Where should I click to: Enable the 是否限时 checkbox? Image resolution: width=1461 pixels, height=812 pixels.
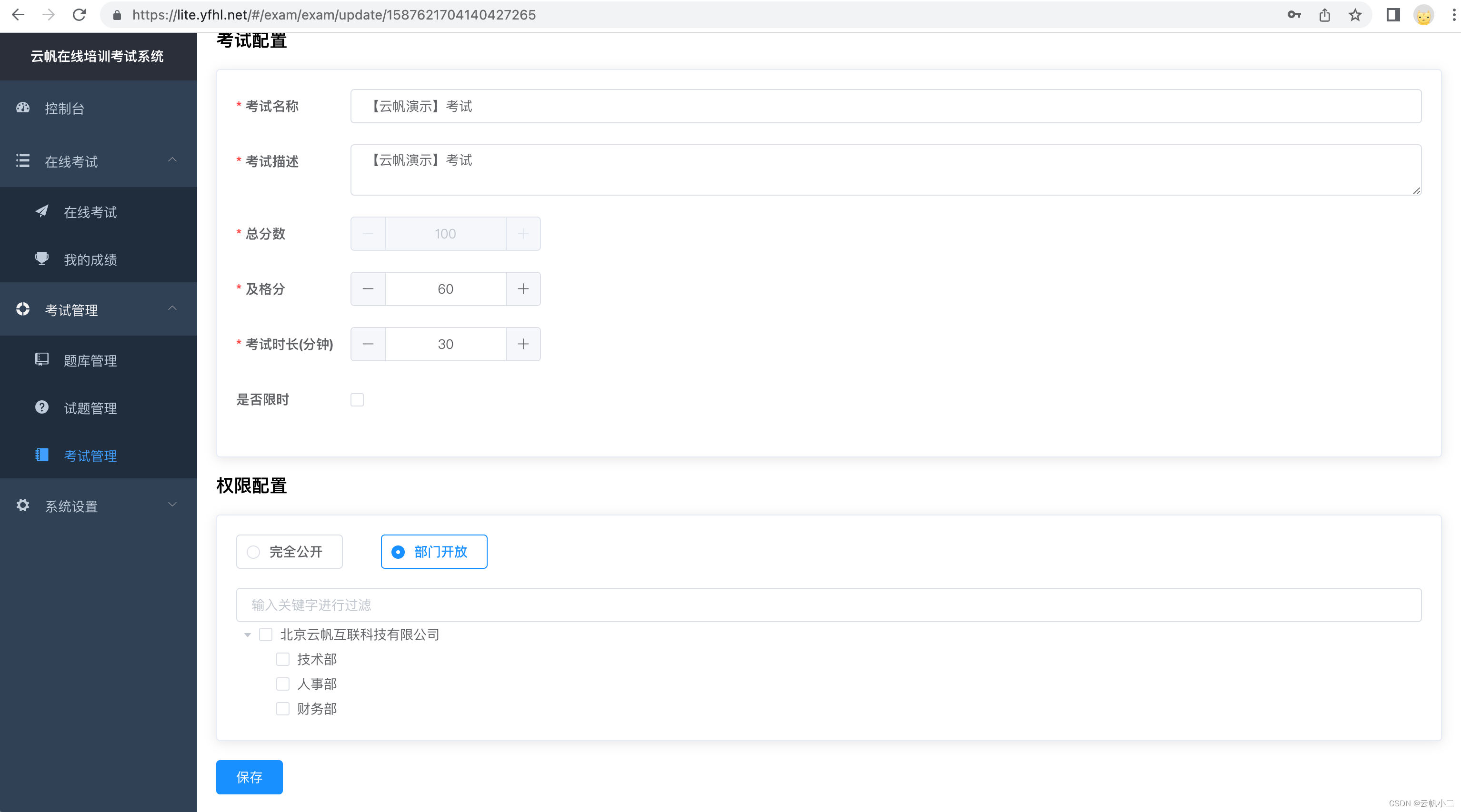357,400
